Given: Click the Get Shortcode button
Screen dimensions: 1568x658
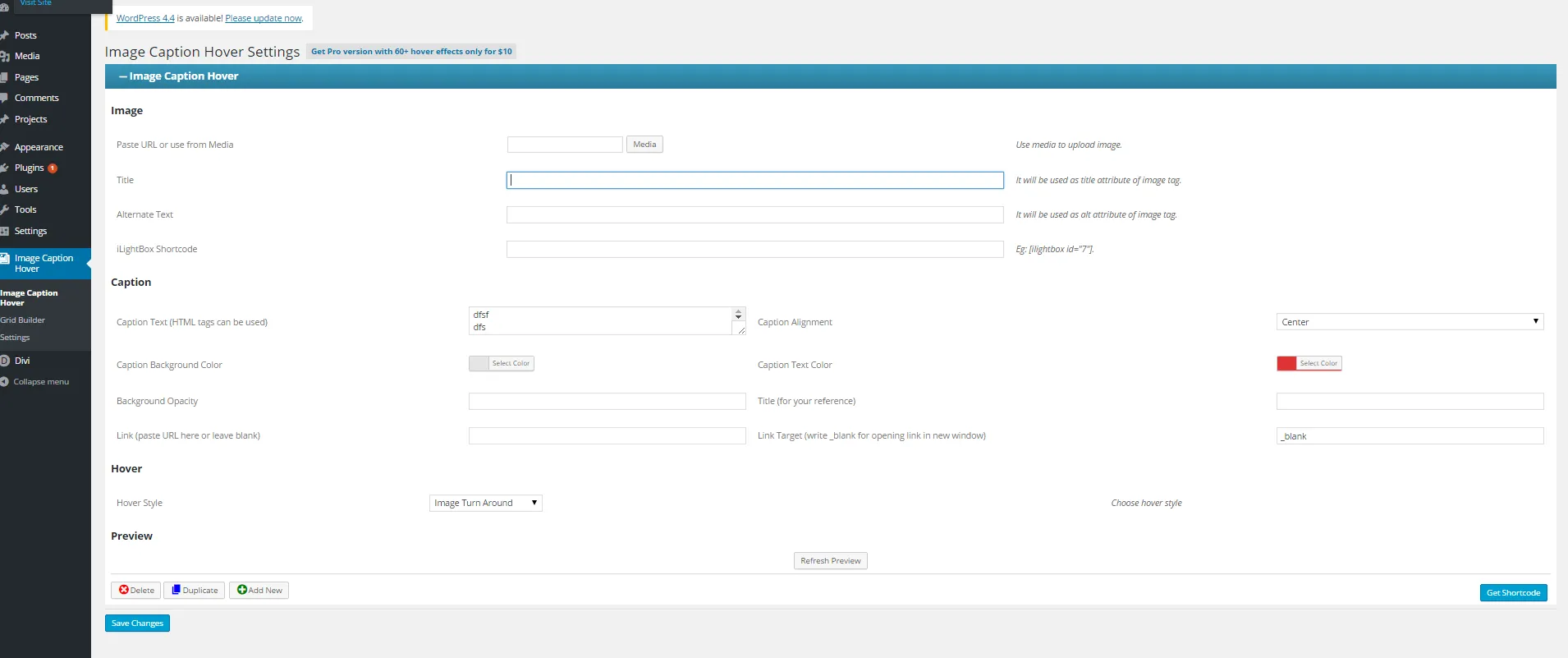Looking at the screenshot, I should click(x=1513, y=593).
